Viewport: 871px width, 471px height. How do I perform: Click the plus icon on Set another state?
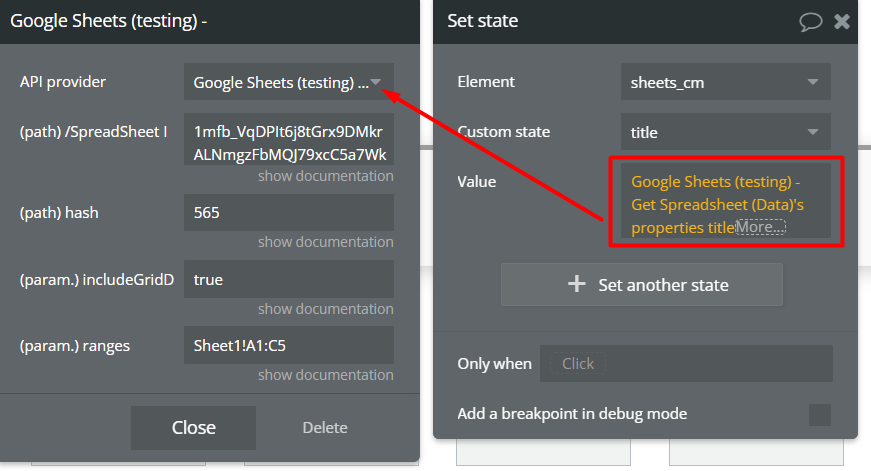coord(576,284)
